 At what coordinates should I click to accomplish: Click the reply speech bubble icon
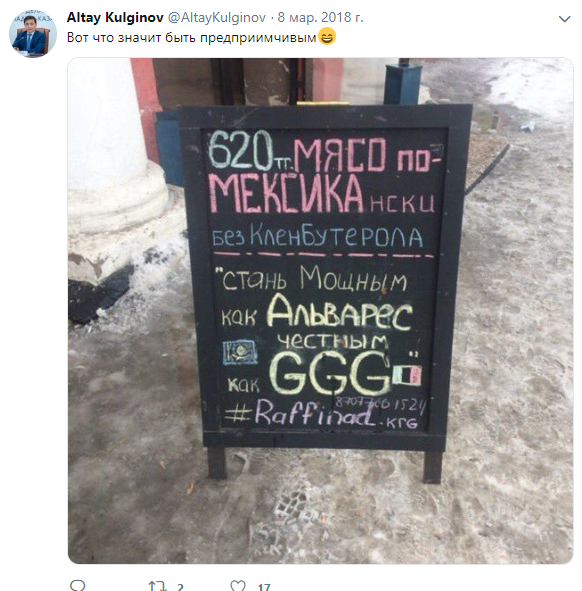[x=78, y=585]
